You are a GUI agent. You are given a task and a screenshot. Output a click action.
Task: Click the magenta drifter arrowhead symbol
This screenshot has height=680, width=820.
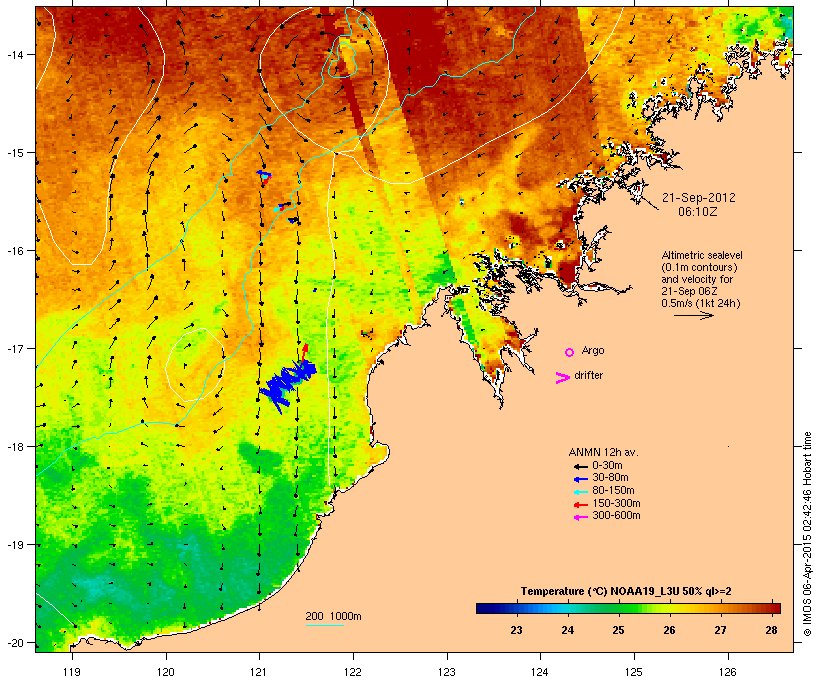click(563, 378)
